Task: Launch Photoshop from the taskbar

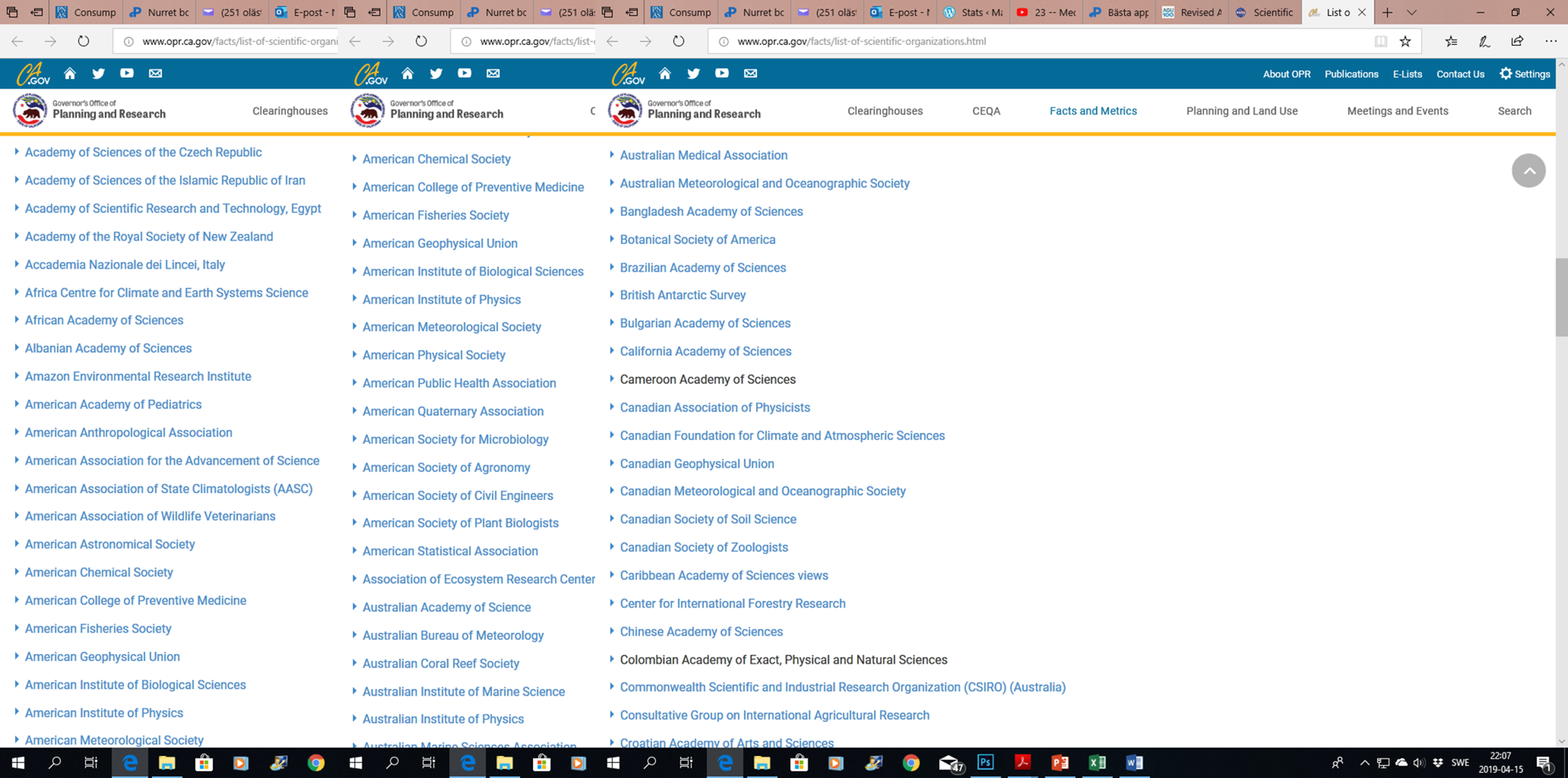Action: [985, 763]
